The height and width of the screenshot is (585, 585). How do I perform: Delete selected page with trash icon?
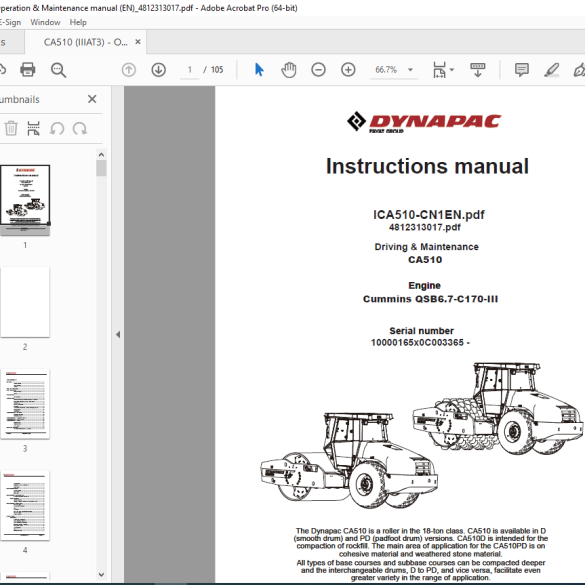pyautogui.click(x=11, y=128)
